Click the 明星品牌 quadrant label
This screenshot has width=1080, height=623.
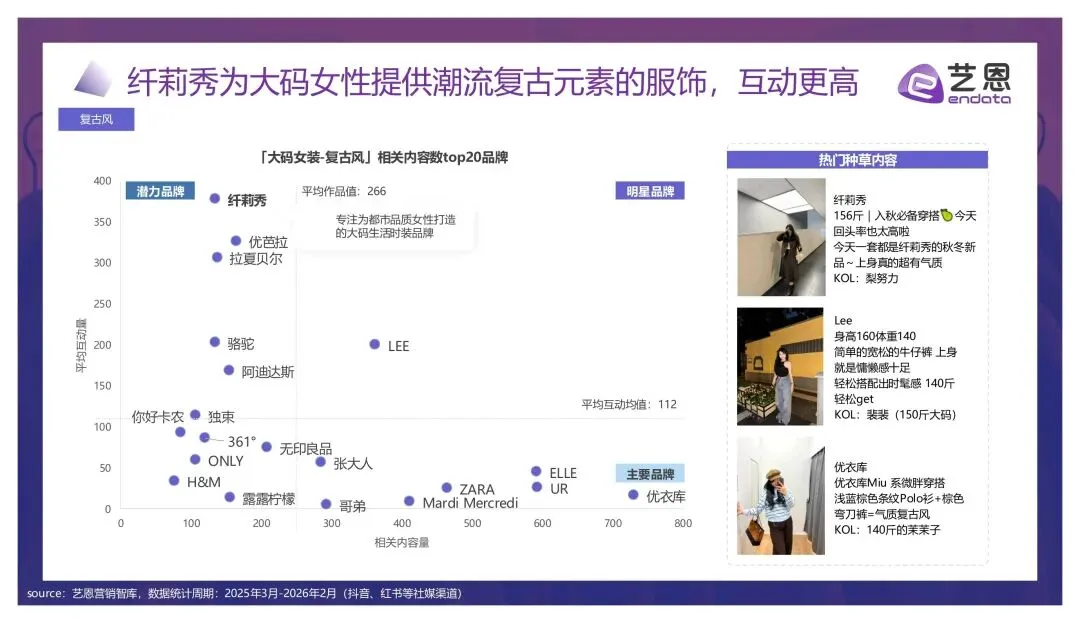pos(650,191)
